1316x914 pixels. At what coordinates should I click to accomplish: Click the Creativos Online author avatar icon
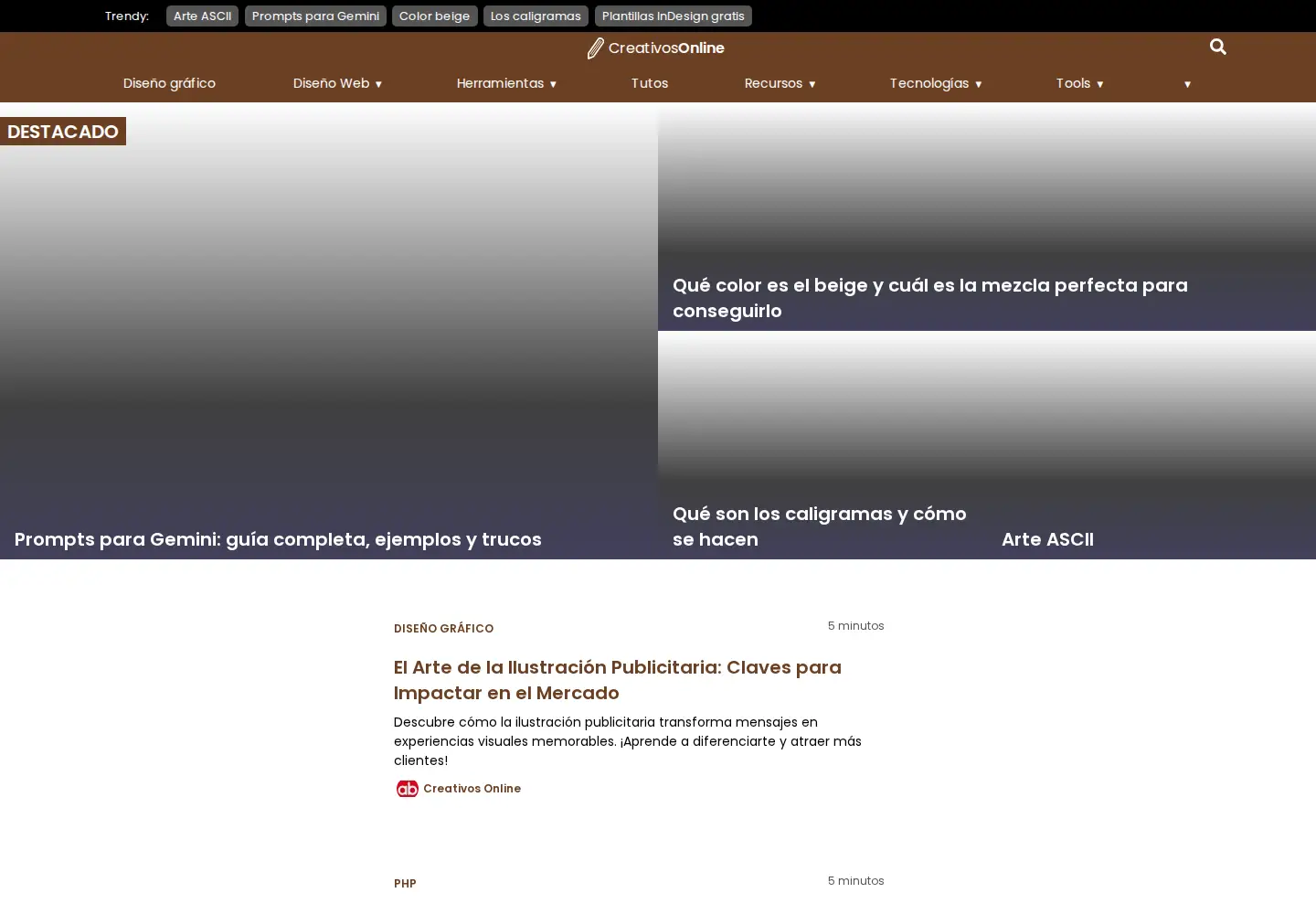(407, 789)
